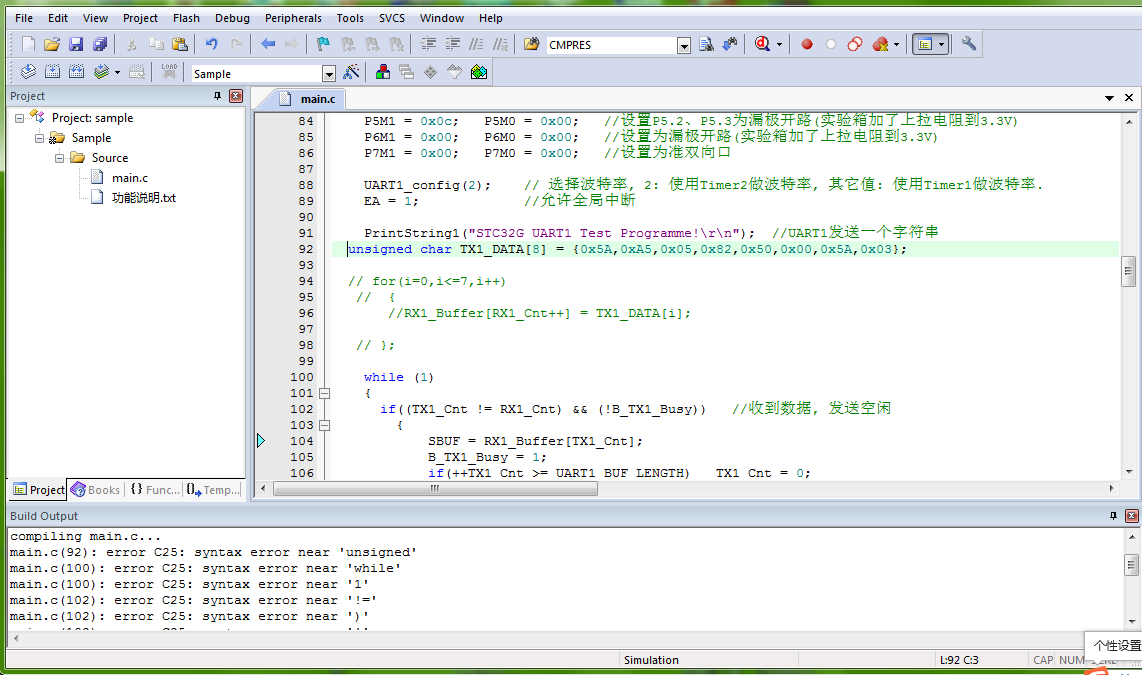This screenshot has height=675, width=1142.
Task: Open Find in Files
Action: click(x=532, y=44)
